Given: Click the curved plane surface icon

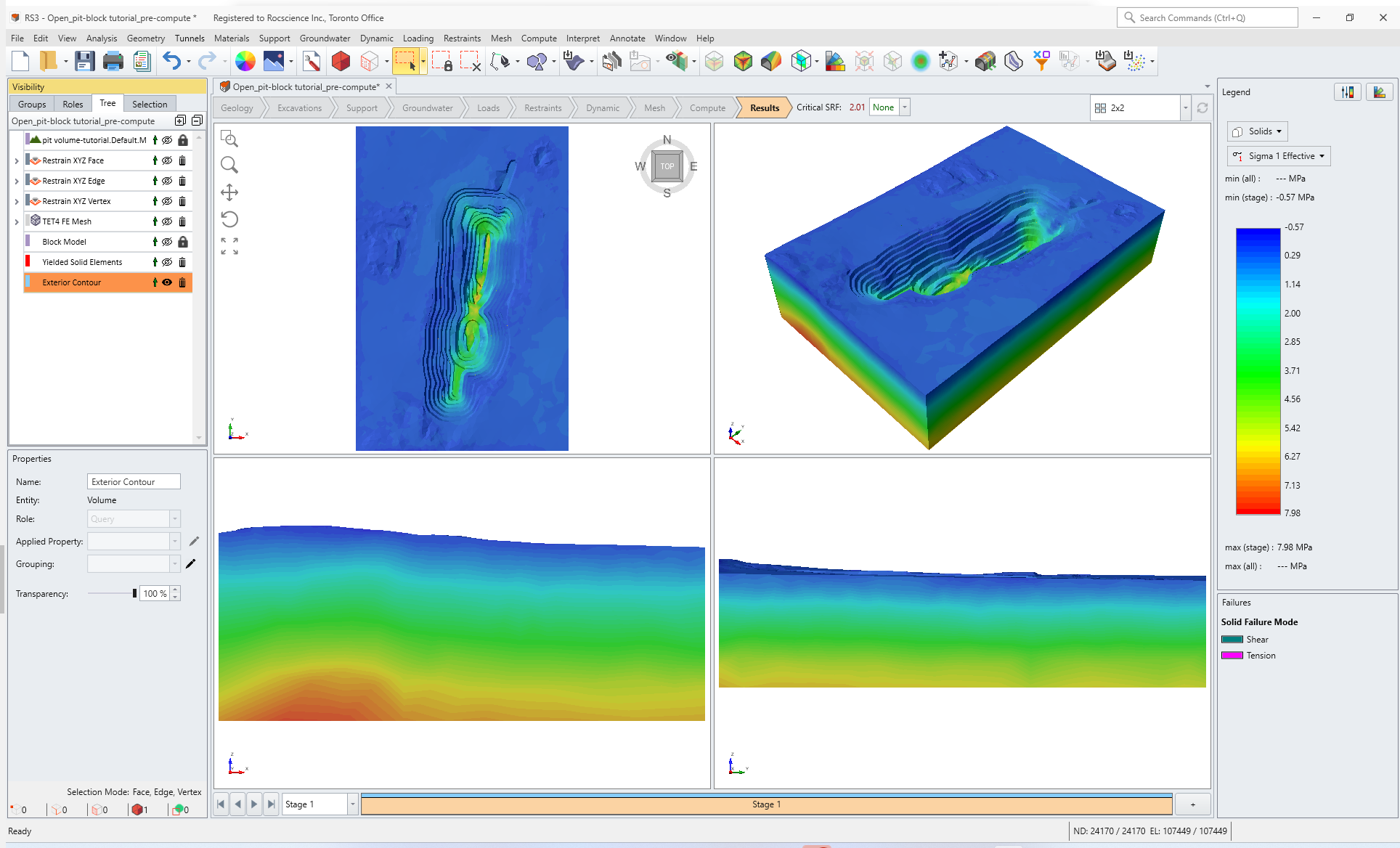Looking at the screenshot, I should point(1013,62).
